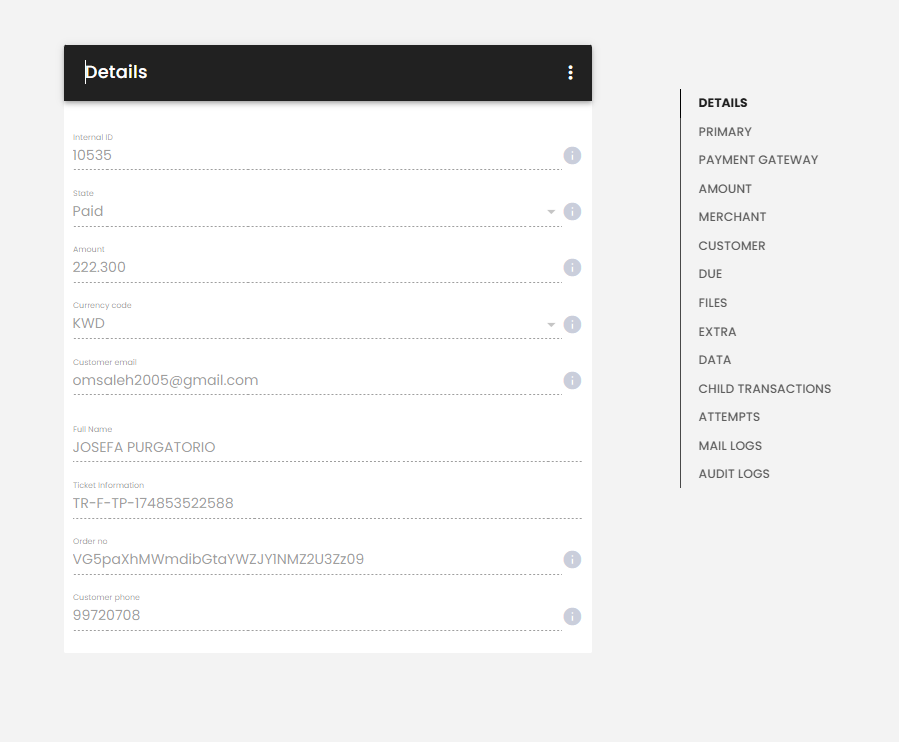This screenshot has width=899, height=742.
Task: Click the Paid state value
Action: click(88, 212)
